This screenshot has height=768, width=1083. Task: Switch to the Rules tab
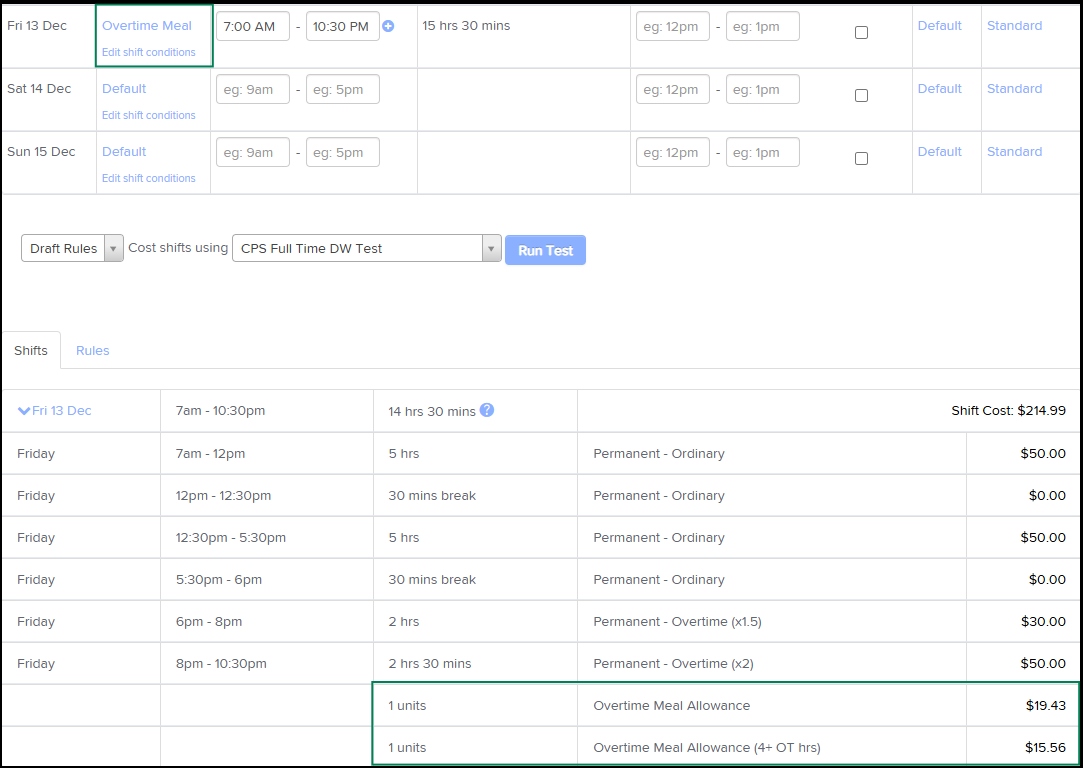click(x=92, y=351)
